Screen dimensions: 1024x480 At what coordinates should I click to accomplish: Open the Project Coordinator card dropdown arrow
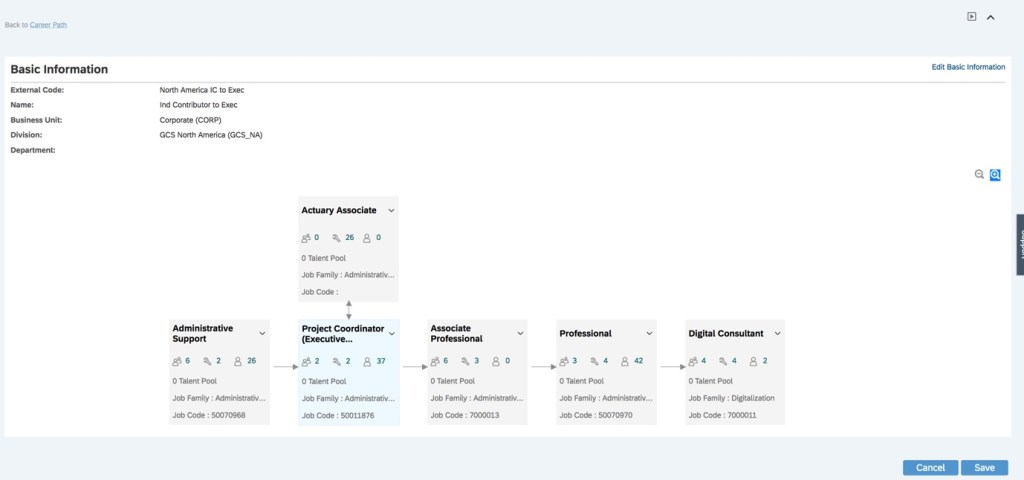pos(392,333)
